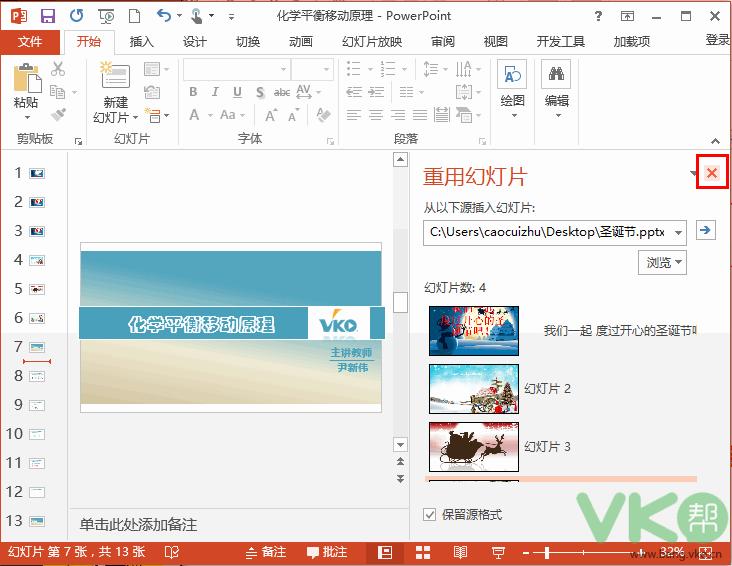Switch to Normal view in status bar
The height and width of the screenshot is (566, 732).
pyautogui.click(x=385, y=552)
